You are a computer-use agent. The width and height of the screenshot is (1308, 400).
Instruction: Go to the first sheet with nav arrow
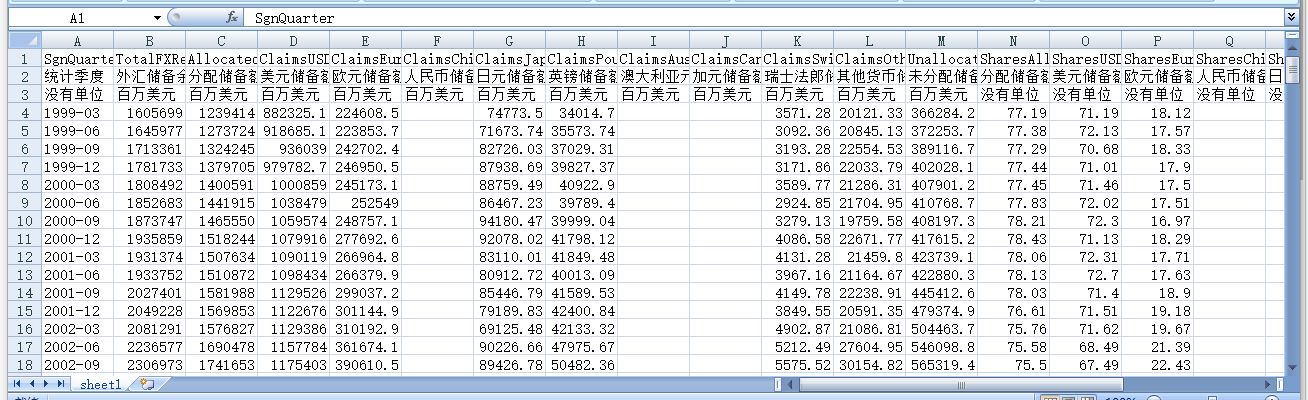[17, 384]
